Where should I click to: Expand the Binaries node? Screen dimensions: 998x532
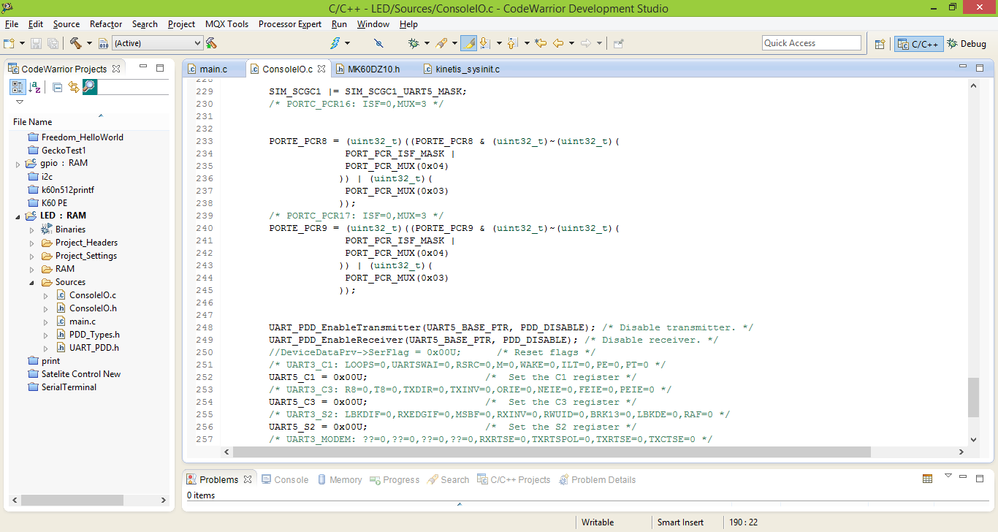32,230
